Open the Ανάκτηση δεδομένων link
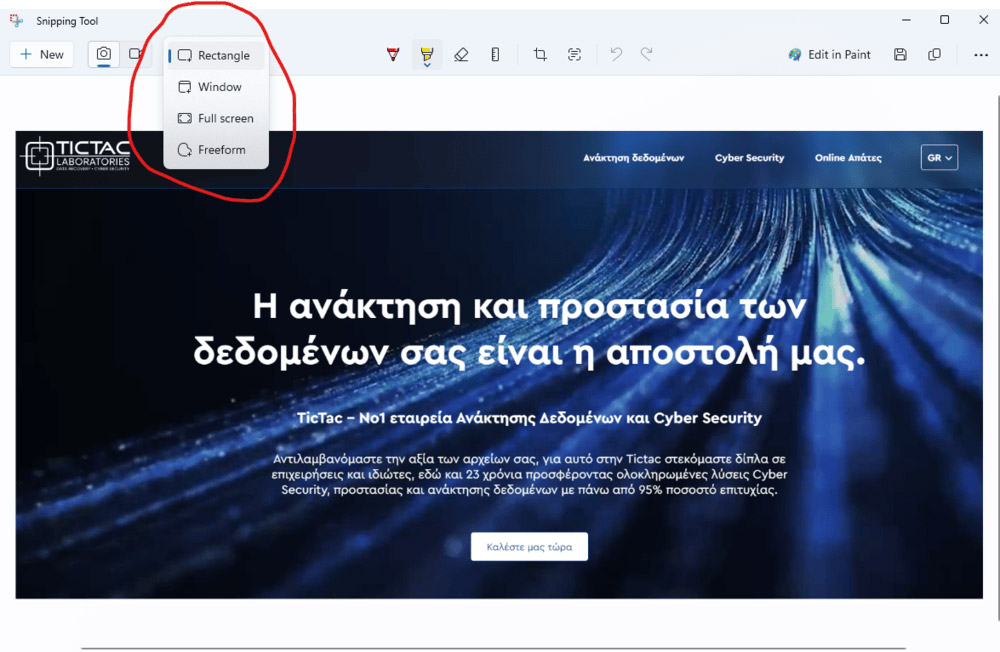The image size is (1000, 652). click(x=633, y=158)
